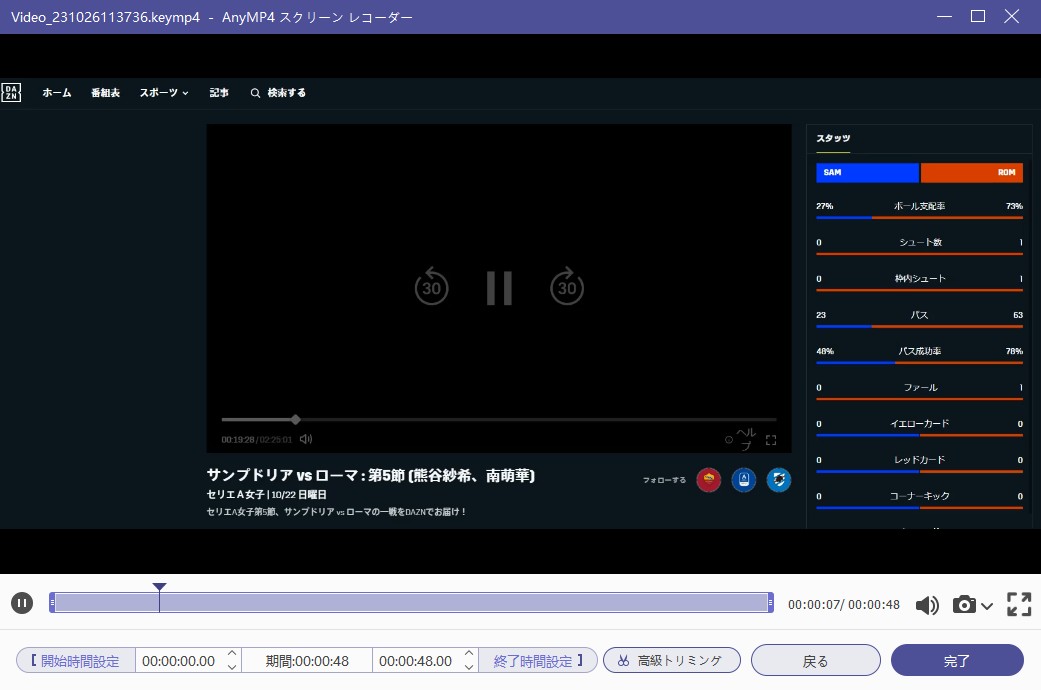
Task: Click the 完了 done button
Action: (956, 661)
